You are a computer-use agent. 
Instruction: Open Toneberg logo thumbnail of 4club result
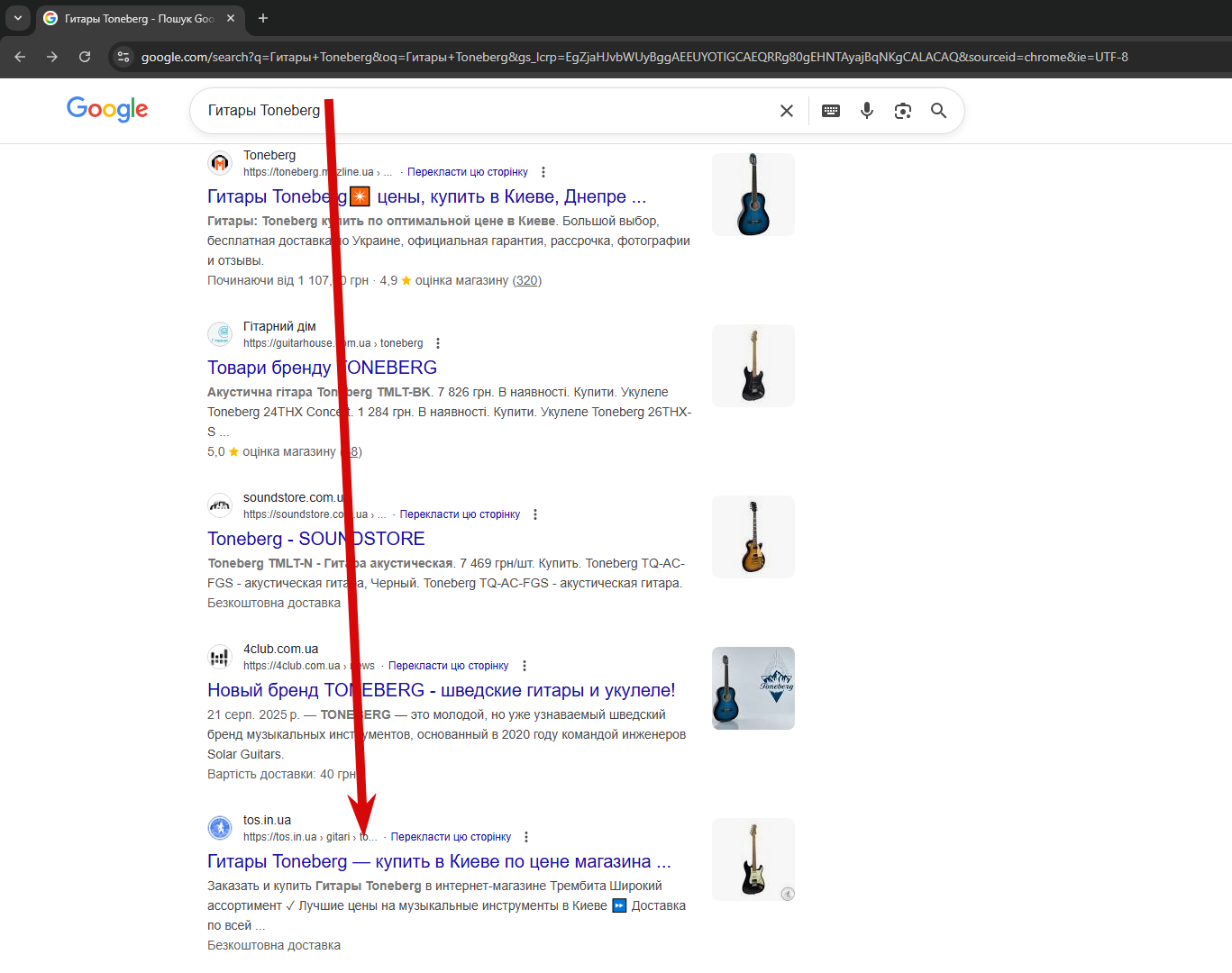pyautogui.click(x=753, y=688)
